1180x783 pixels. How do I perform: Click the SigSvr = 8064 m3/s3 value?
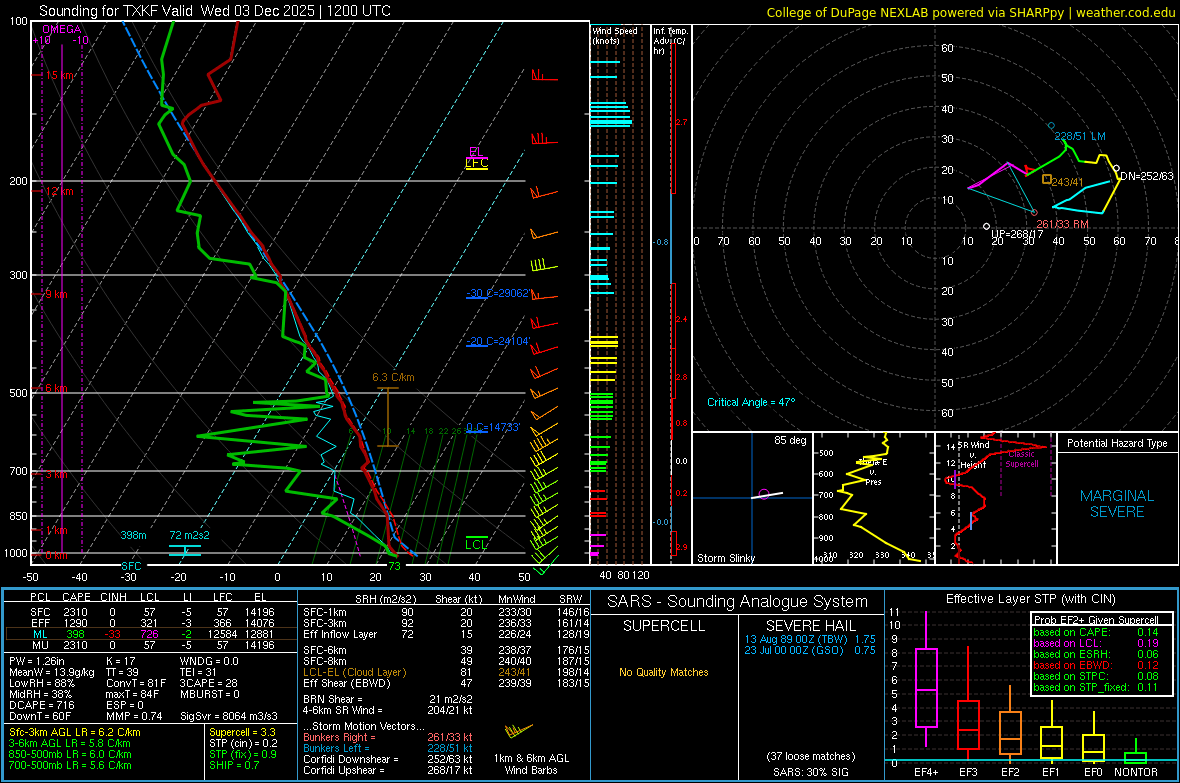229,716
